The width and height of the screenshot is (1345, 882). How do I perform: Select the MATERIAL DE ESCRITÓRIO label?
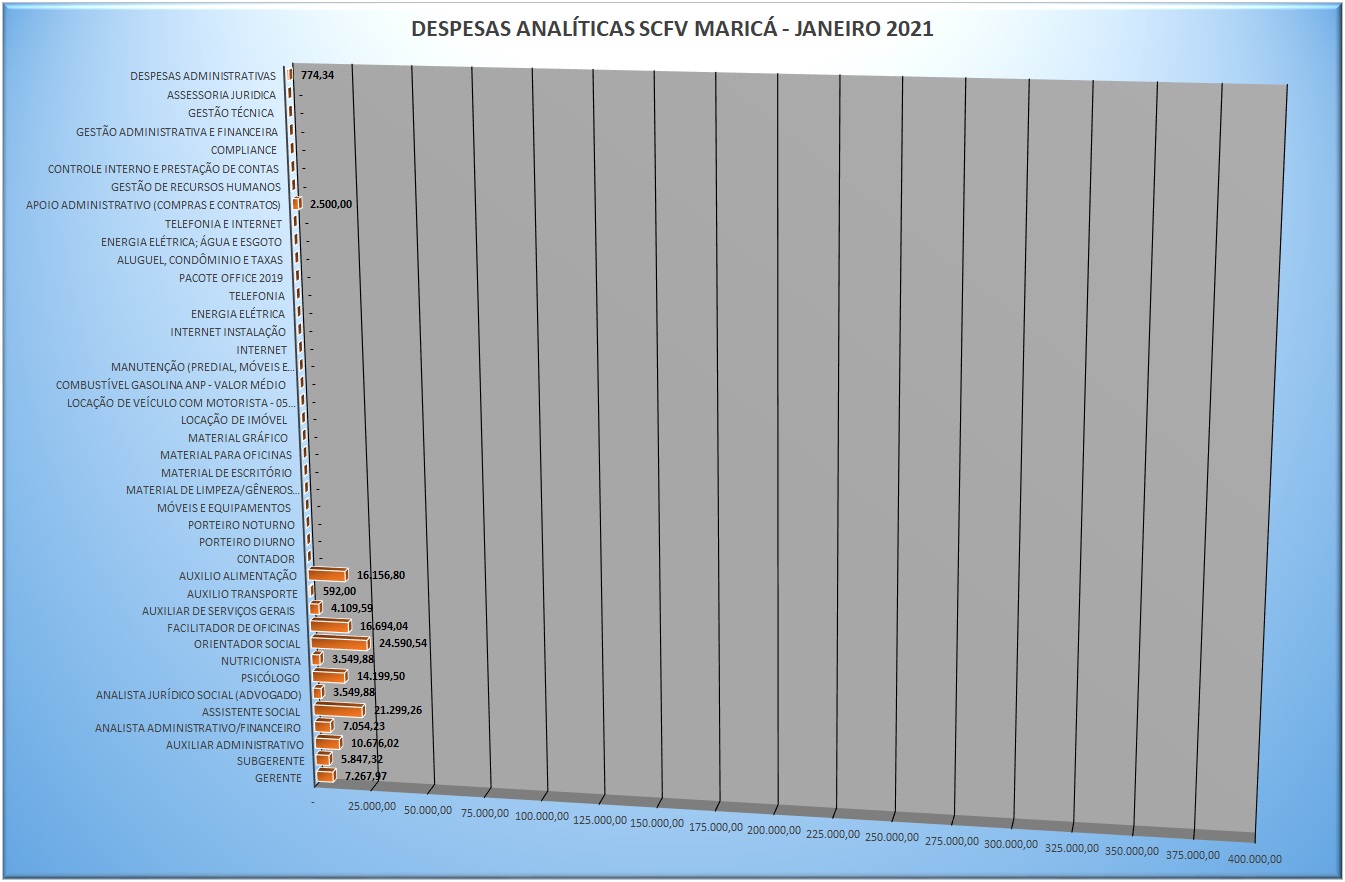227,473
